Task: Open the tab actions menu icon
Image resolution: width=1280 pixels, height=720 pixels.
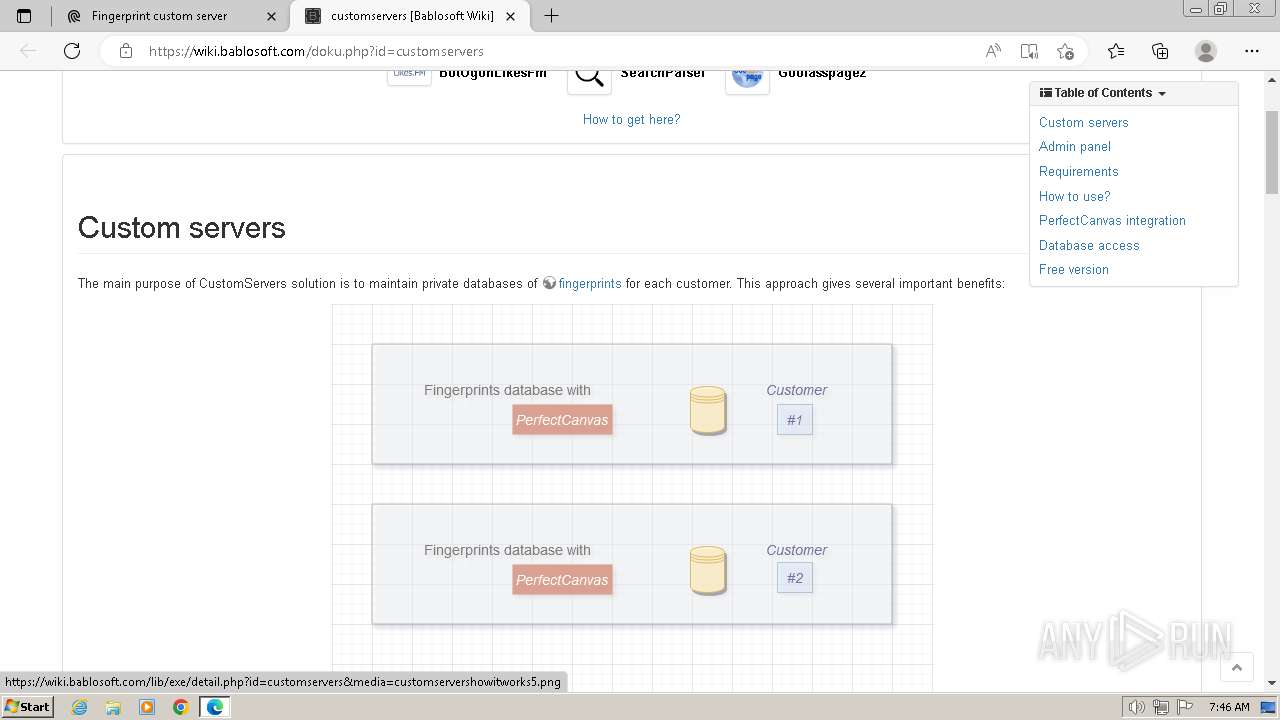Action: pyautogui.click(x=24, y=16)
